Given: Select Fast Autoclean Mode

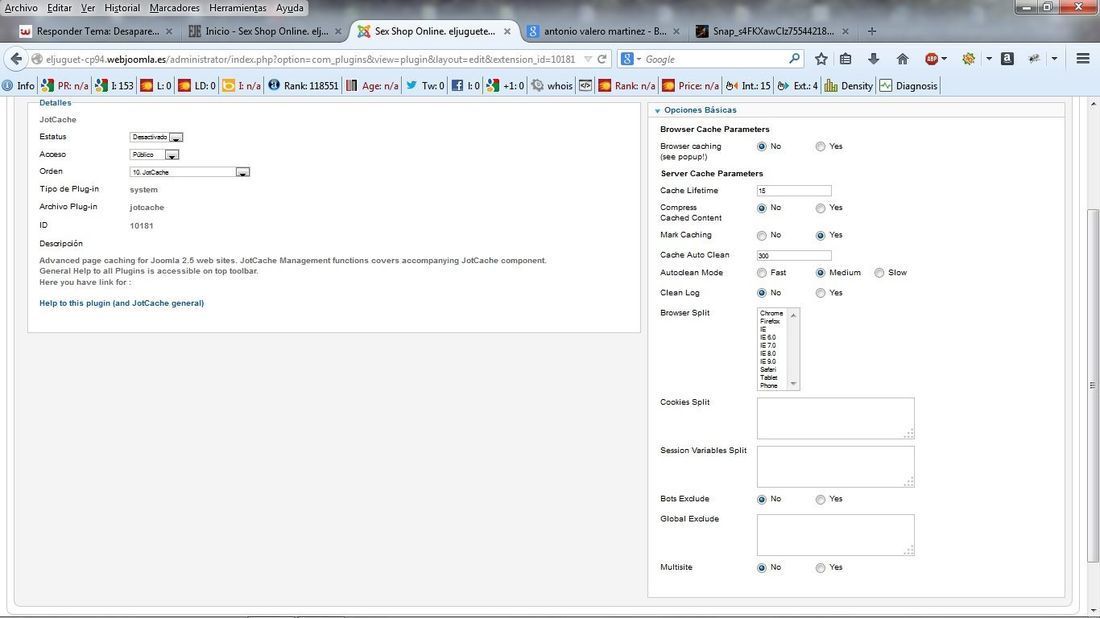Looking at the screenshot, I should pyautogui.click(x=762, y=273).
